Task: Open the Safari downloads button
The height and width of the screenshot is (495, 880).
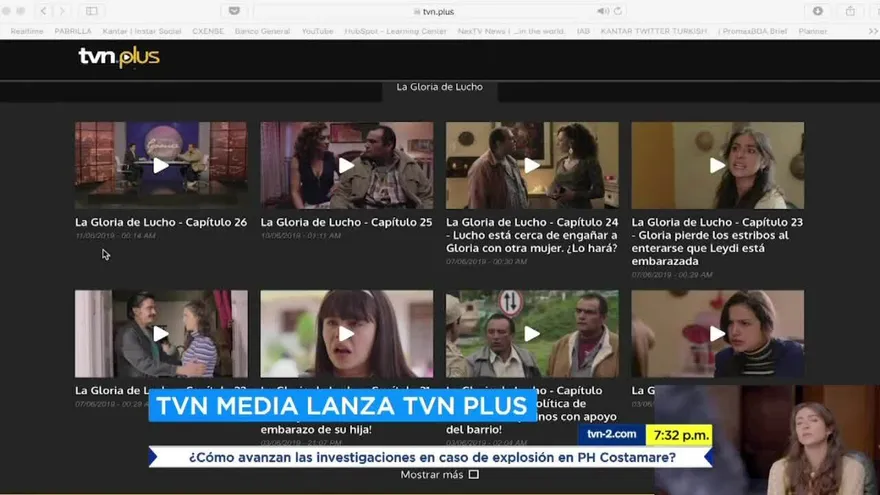Action: point(818,11)
